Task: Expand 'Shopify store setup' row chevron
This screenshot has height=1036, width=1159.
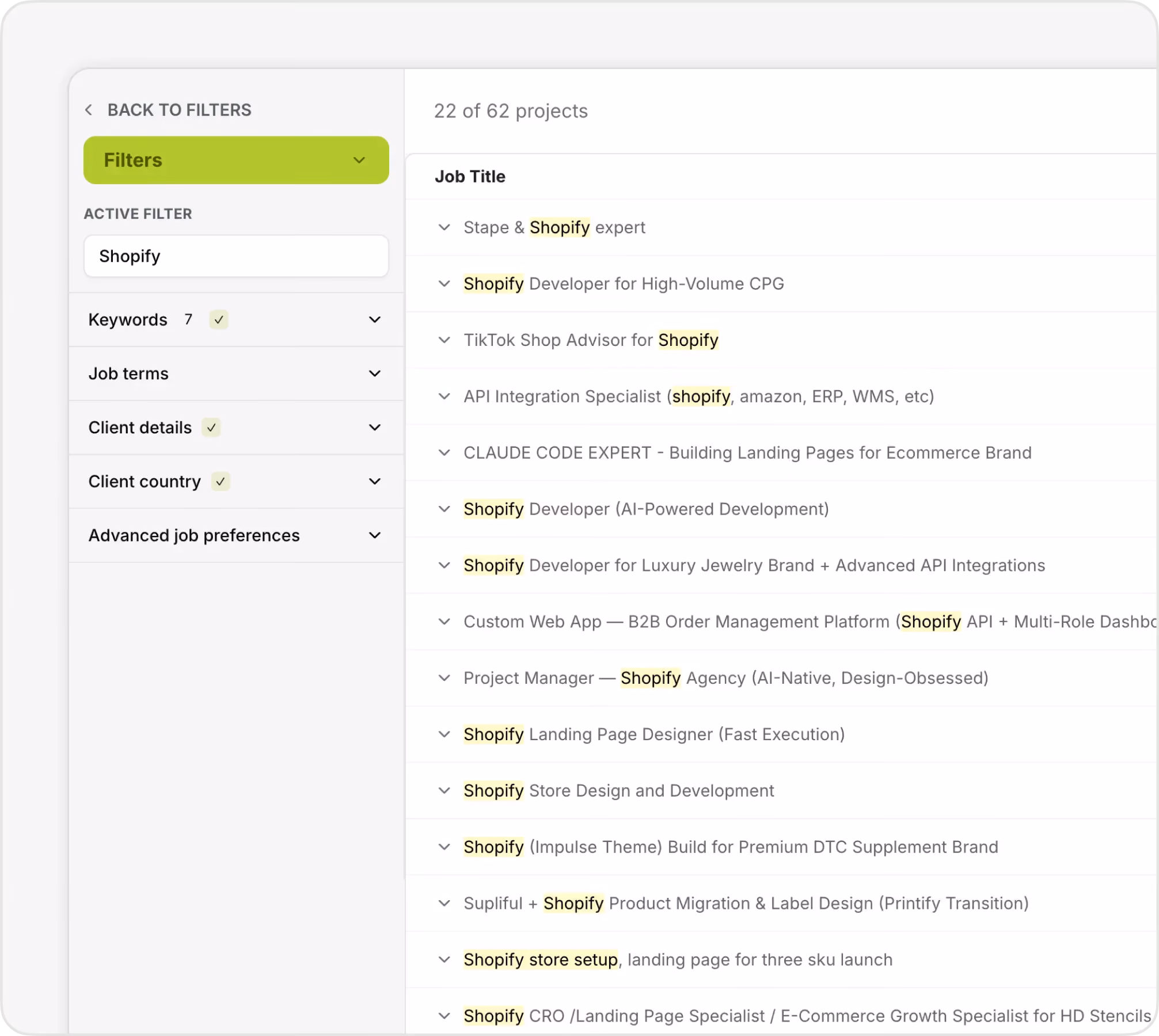Action: tap(444, 960)
